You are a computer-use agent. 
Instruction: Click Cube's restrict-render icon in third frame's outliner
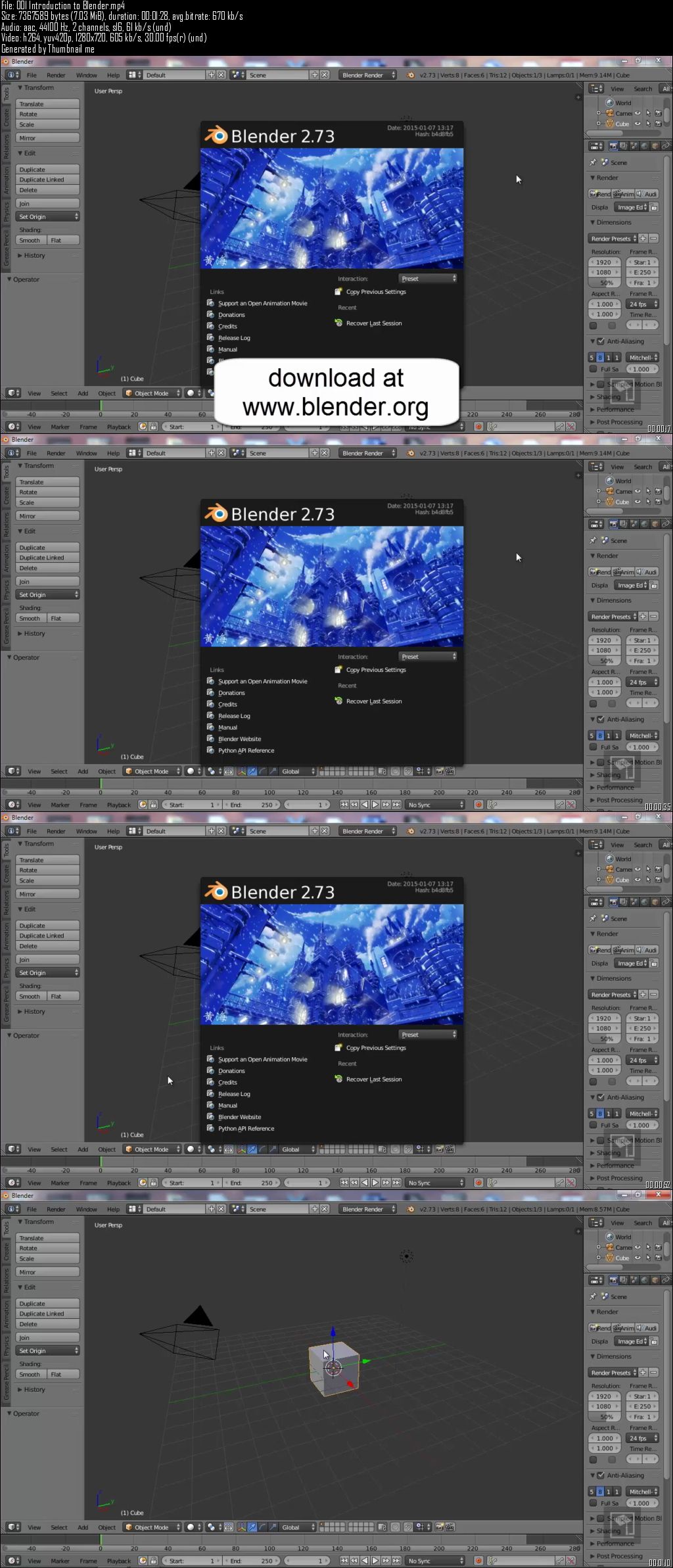pos(658,880)
